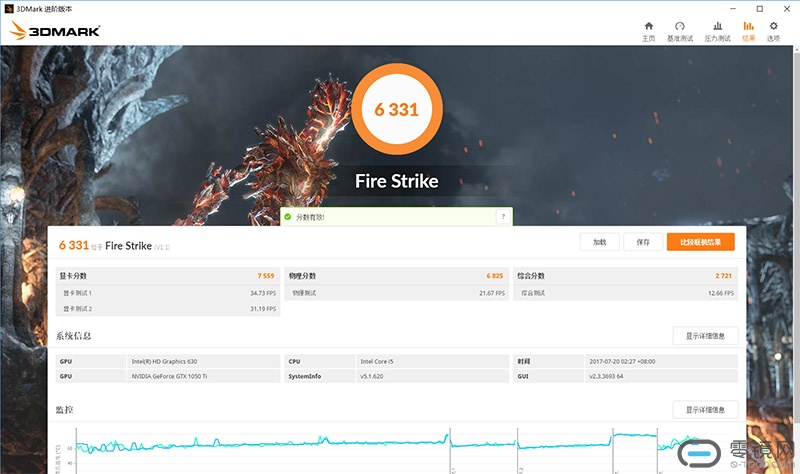Click the 保存 save button
The width and height of the screenshot is (800, 474).
[x=643, y=242]
